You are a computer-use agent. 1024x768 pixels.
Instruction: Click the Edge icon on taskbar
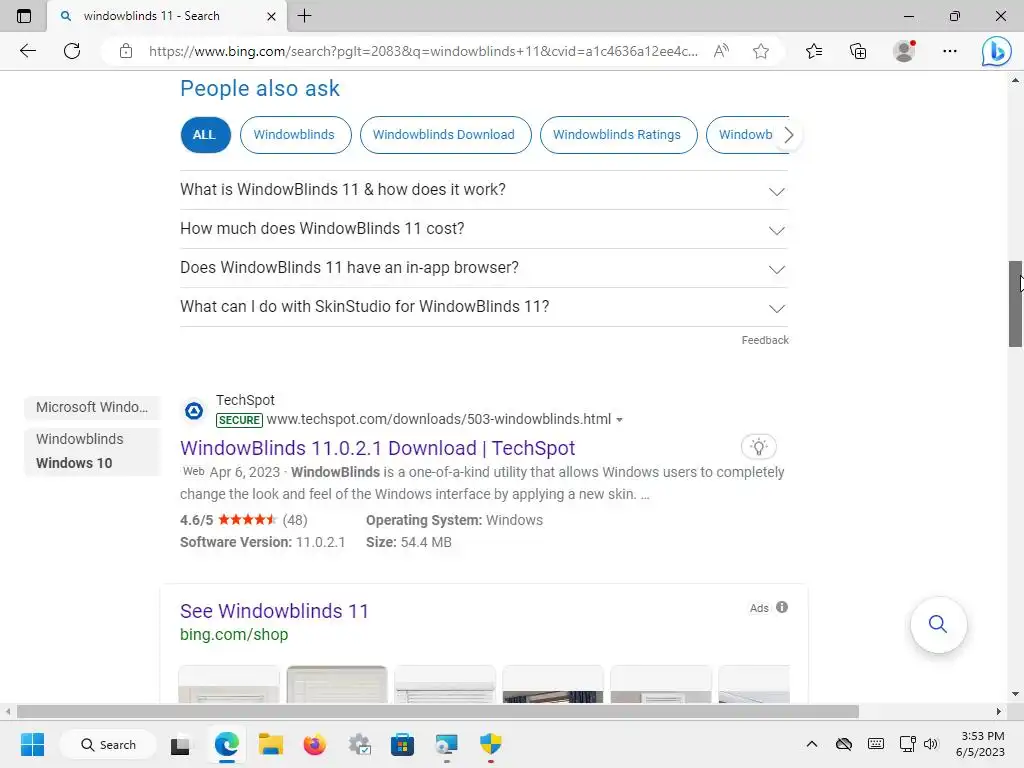click(x=227, y=744)
